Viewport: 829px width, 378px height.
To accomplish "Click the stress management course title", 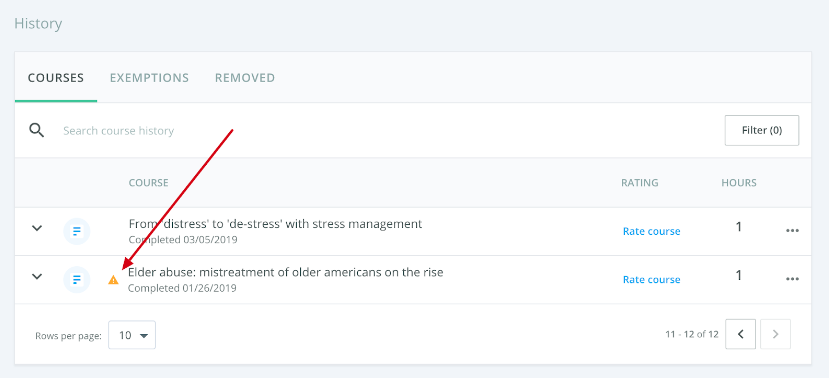I will pos(275,224).
